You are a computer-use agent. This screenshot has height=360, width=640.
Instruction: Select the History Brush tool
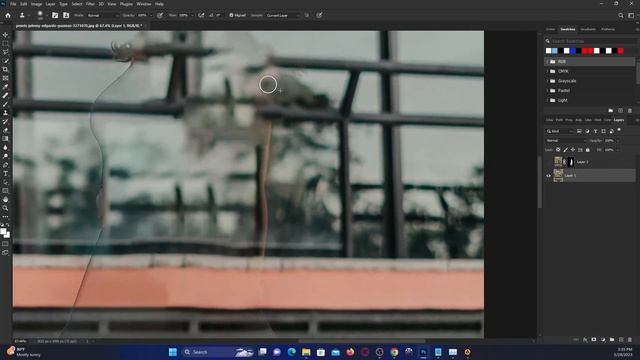click(x=5, y=121)
